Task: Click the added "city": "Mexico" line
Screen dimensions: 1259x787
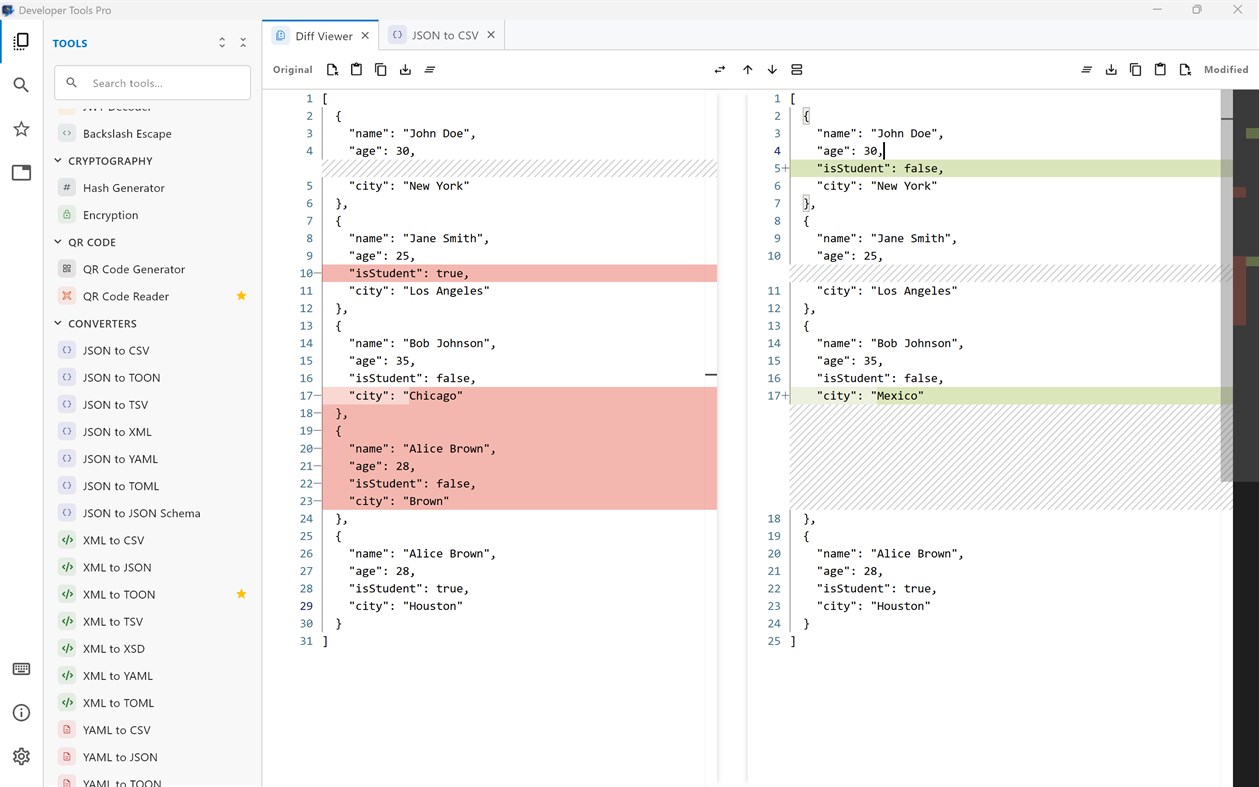Action: 1011,396
